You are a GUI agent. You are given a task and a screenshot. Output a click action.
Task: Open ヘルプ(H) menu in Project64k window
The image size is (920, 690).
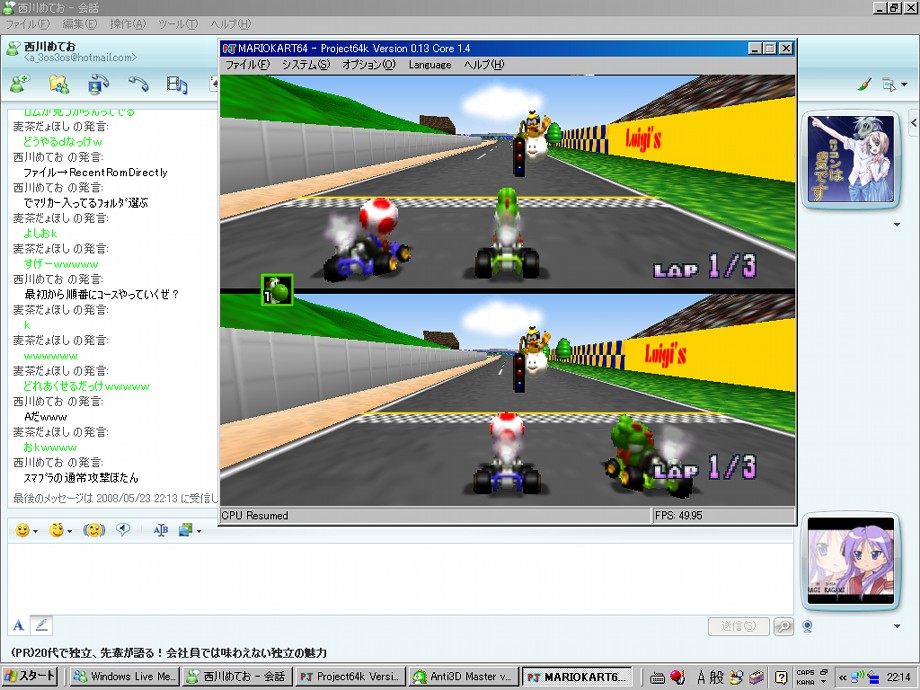pos(484,65)
